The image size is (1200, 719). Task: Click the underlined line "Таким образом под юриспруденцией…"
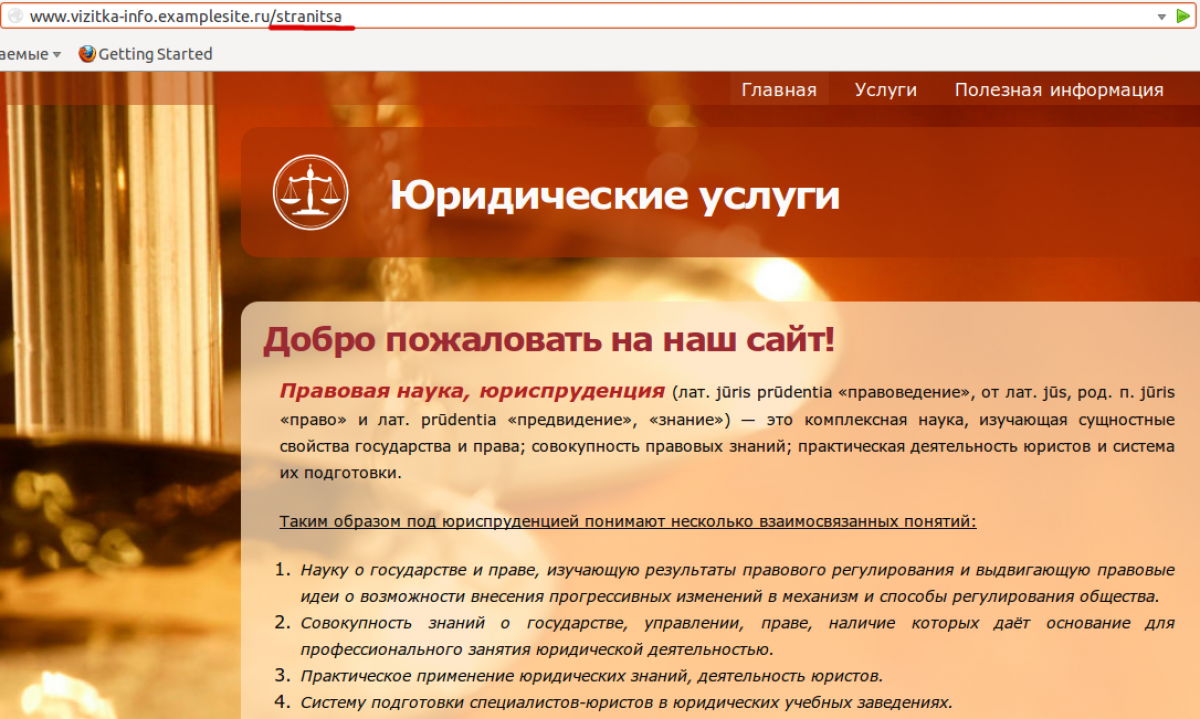[x=628, y=521]
